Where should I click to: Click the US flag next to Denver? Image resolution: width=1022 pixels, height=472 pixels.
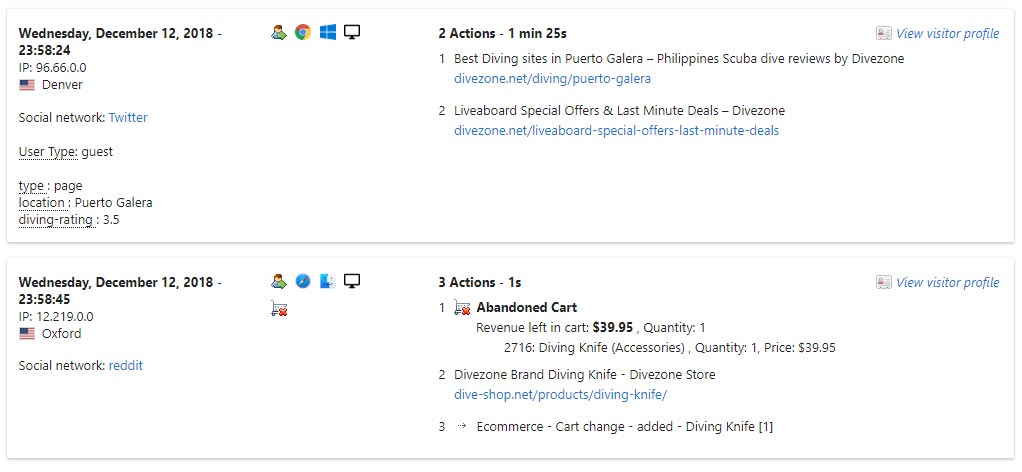click(27, 85)
